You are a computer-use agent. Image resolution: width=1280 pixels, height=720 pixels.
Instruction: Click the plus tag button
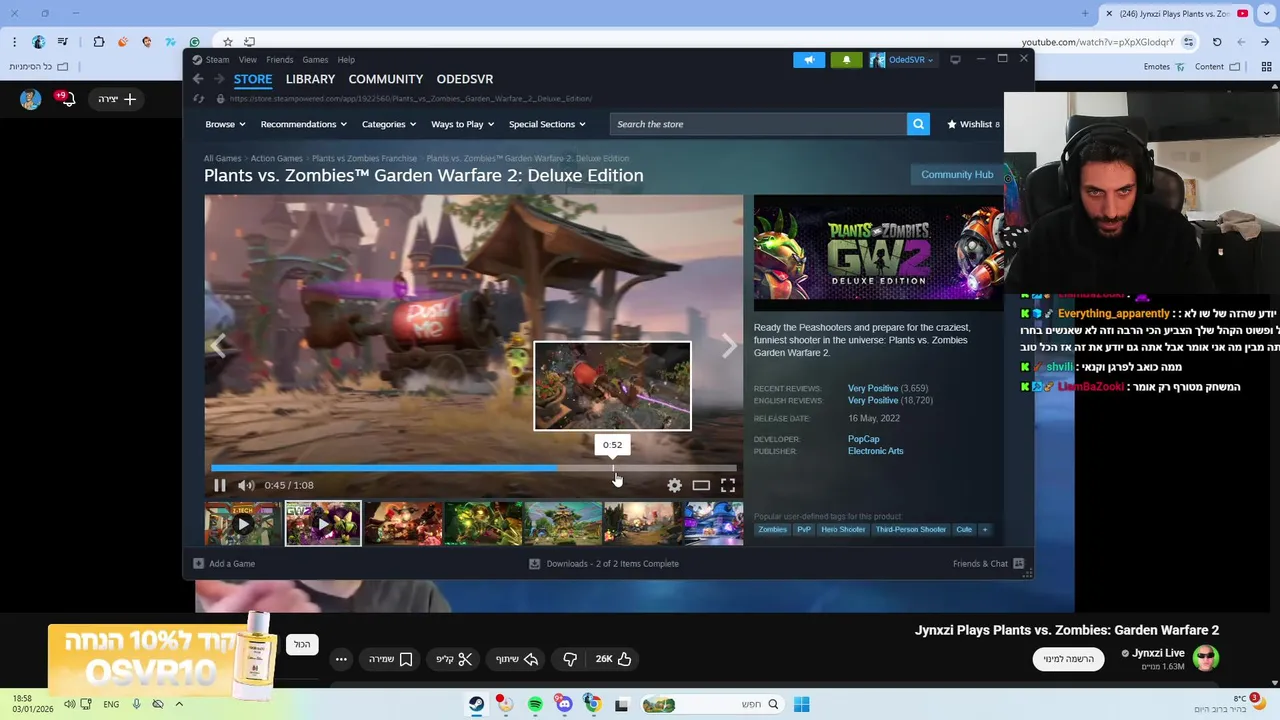click(x=984, y=529)
